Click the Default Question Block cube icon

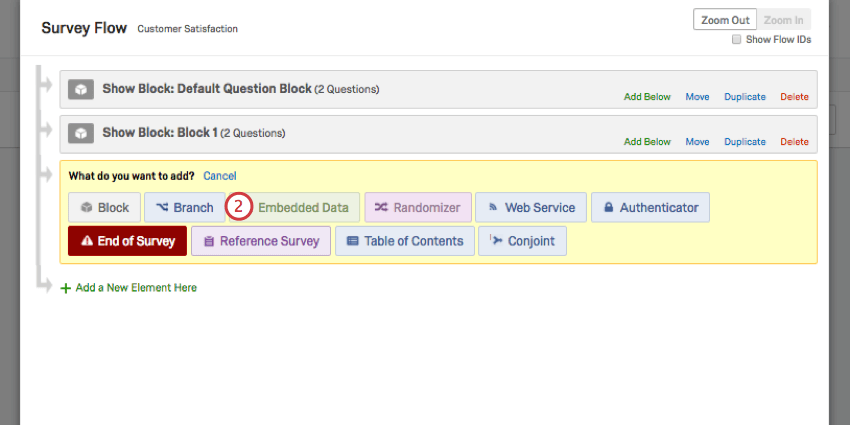[x=81, y=90]
